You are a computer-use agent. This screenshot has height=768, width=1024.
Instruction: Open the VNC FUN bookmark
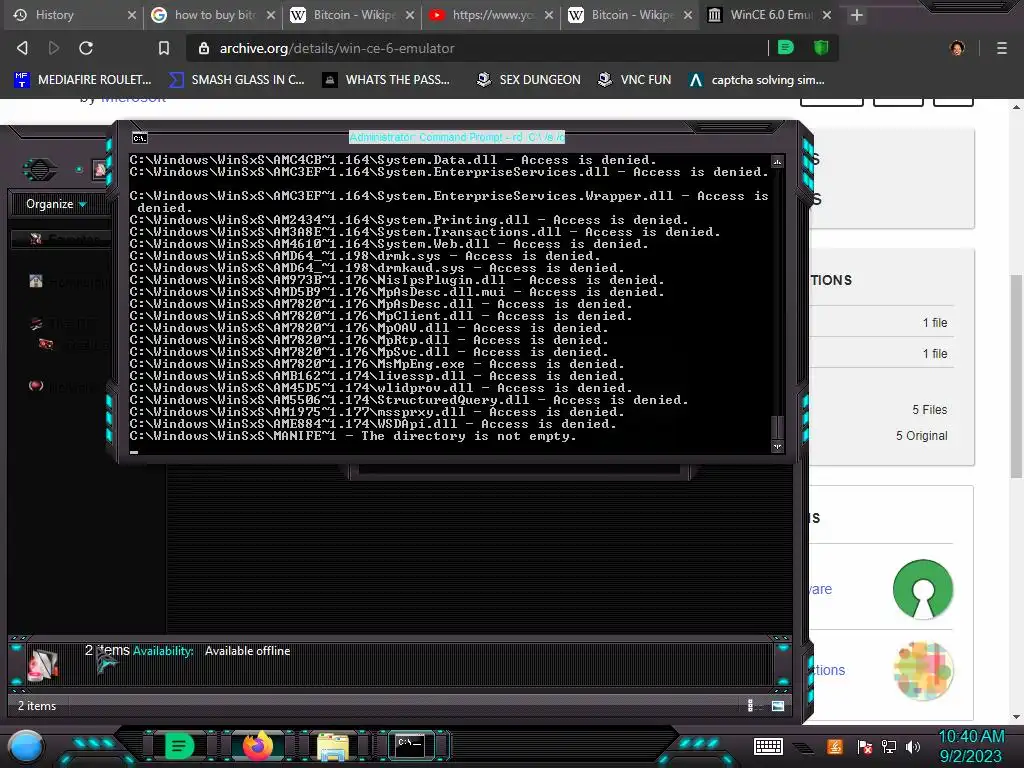click(x=635, y=80)
